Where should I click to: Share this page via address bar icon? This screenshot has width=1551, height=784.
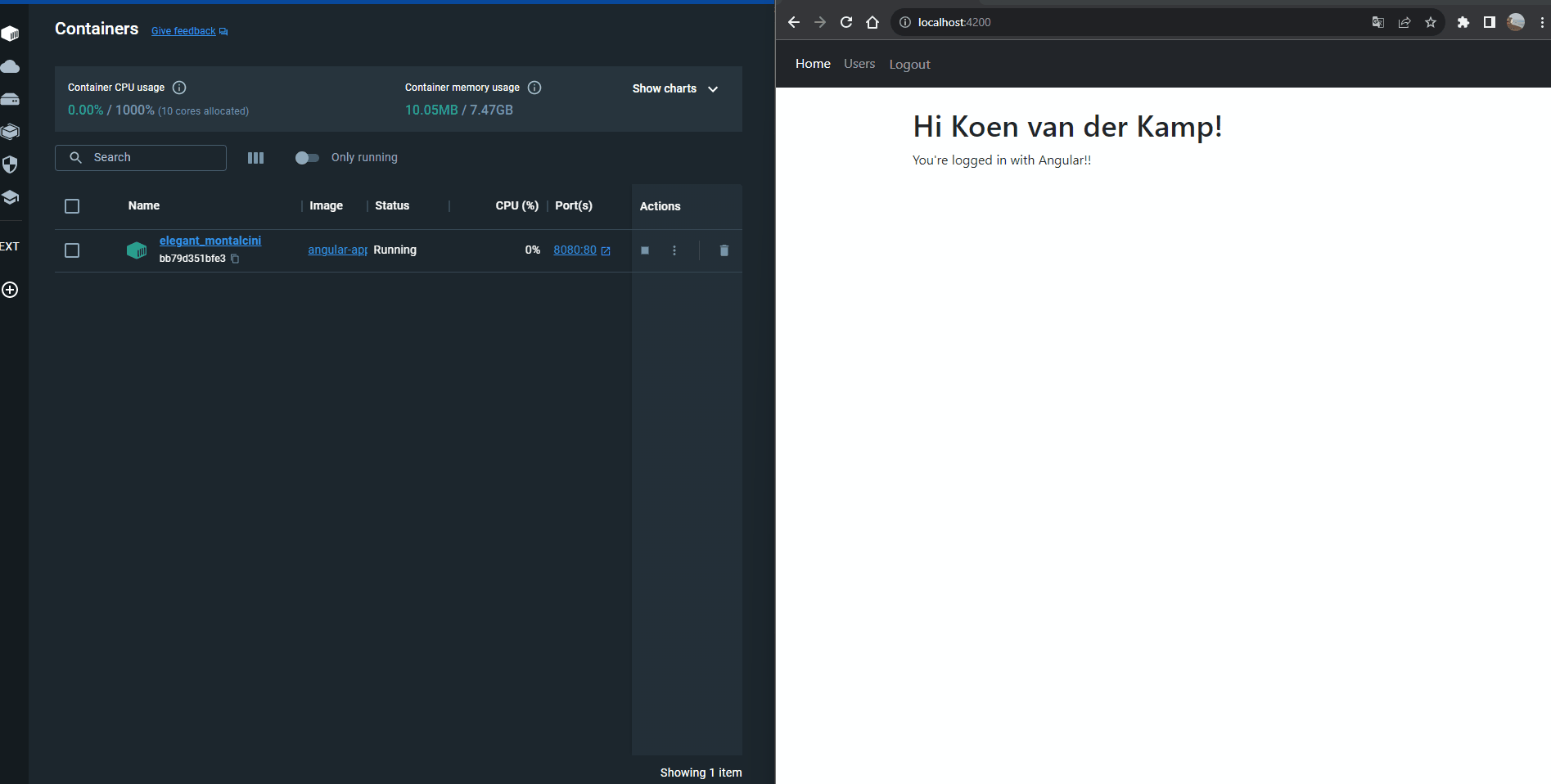(x=1404, y=22)
